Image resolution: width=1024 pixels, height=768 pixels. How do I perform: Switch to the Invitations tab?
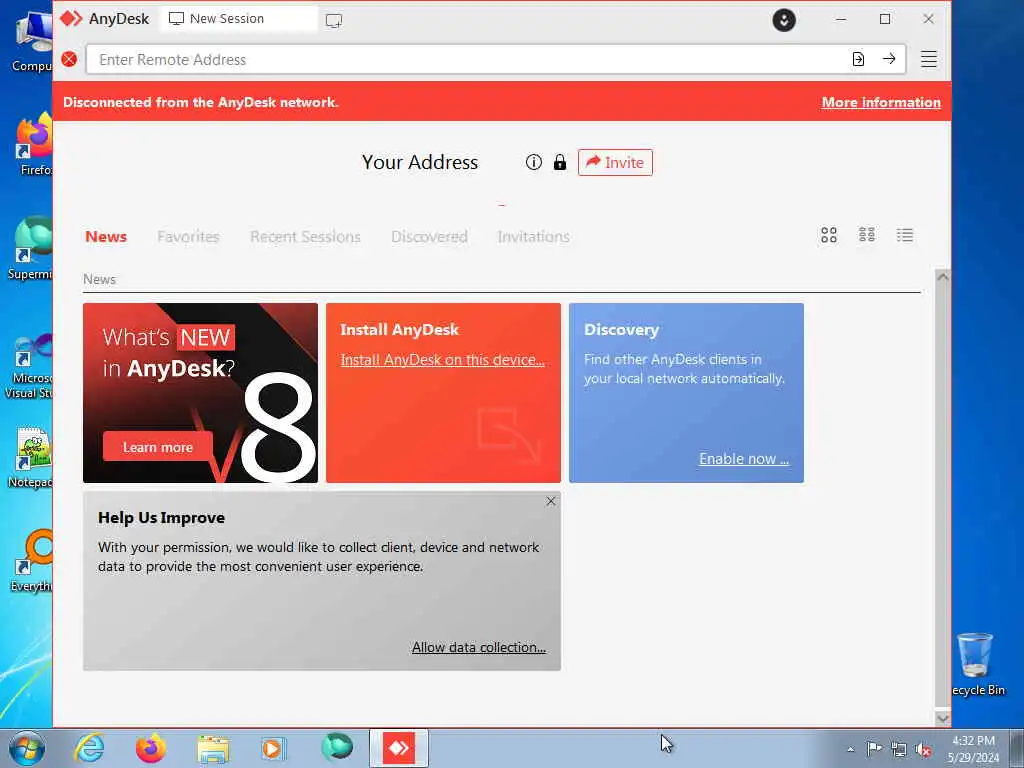pos(534,236)
